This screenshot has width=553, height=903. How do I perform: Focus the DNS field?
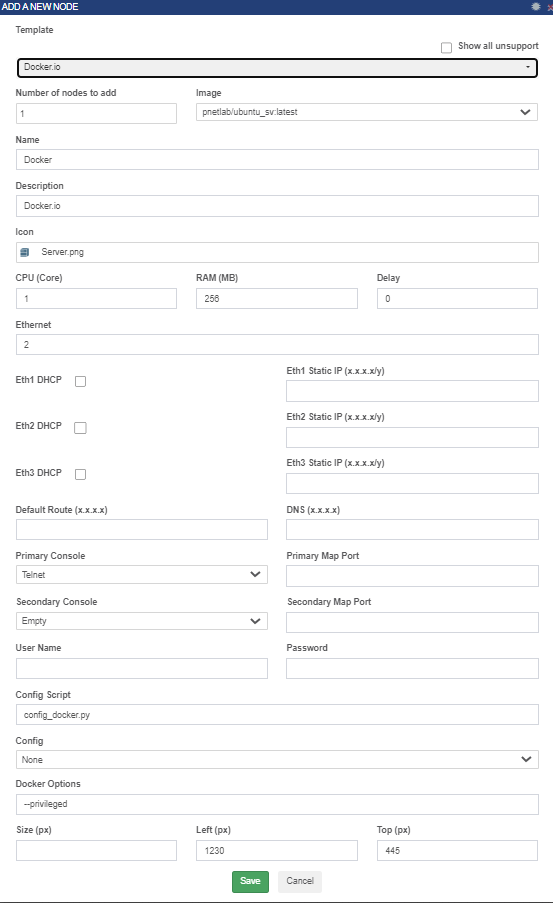412,529
